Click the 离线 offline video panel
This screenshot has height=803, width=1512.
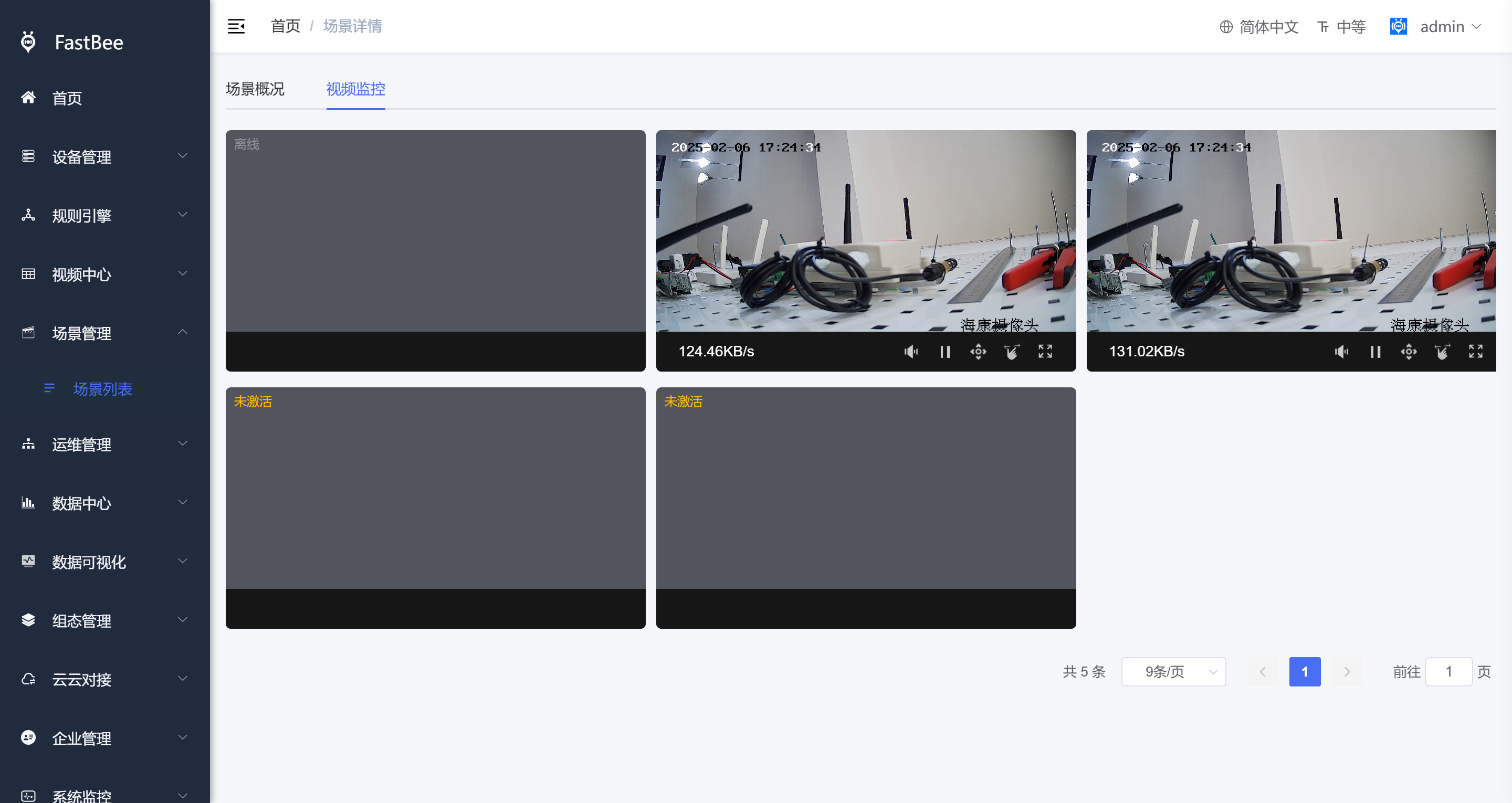436,251
